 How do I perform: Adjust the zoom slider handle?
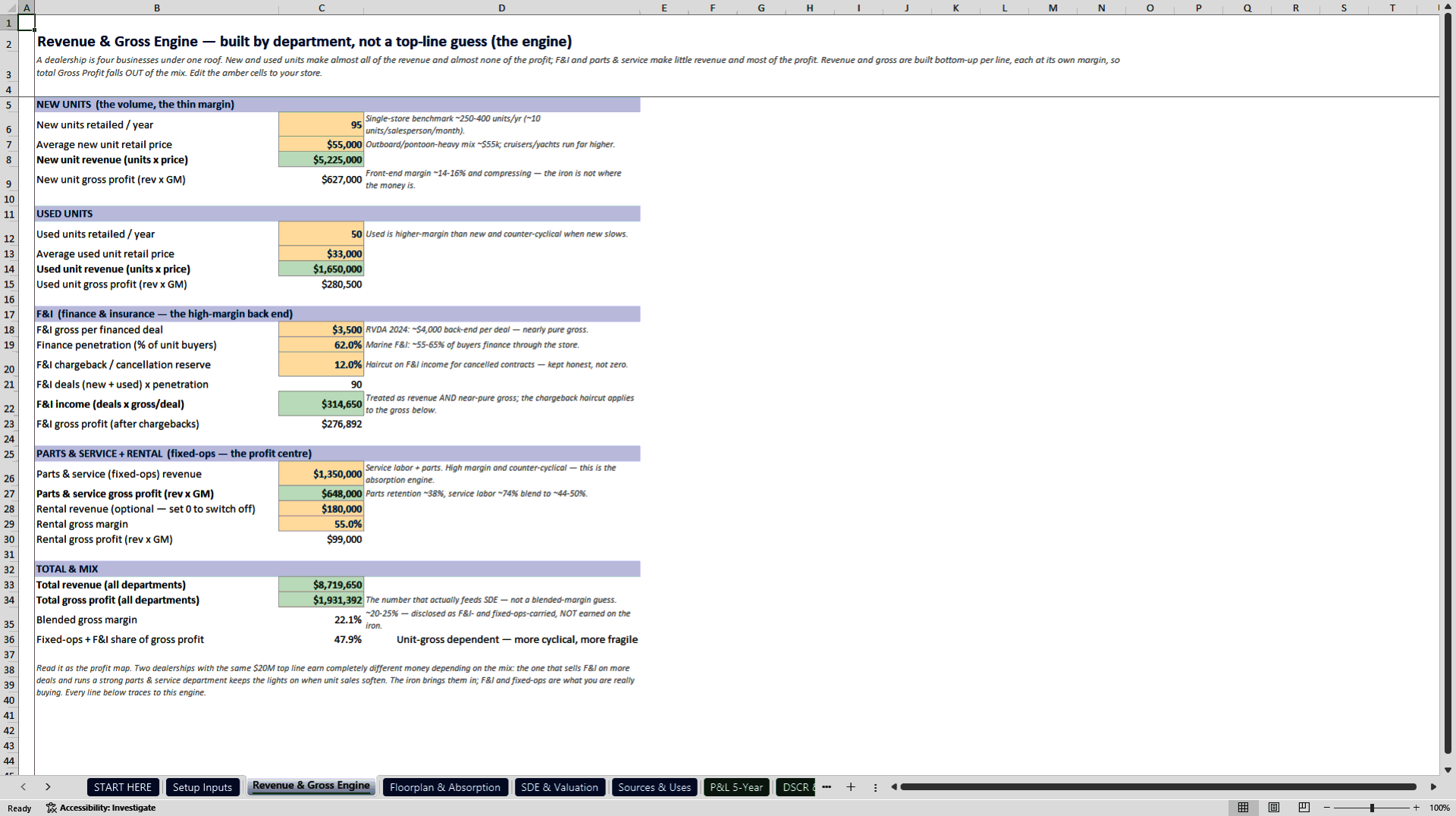(x=1372, y=808)
